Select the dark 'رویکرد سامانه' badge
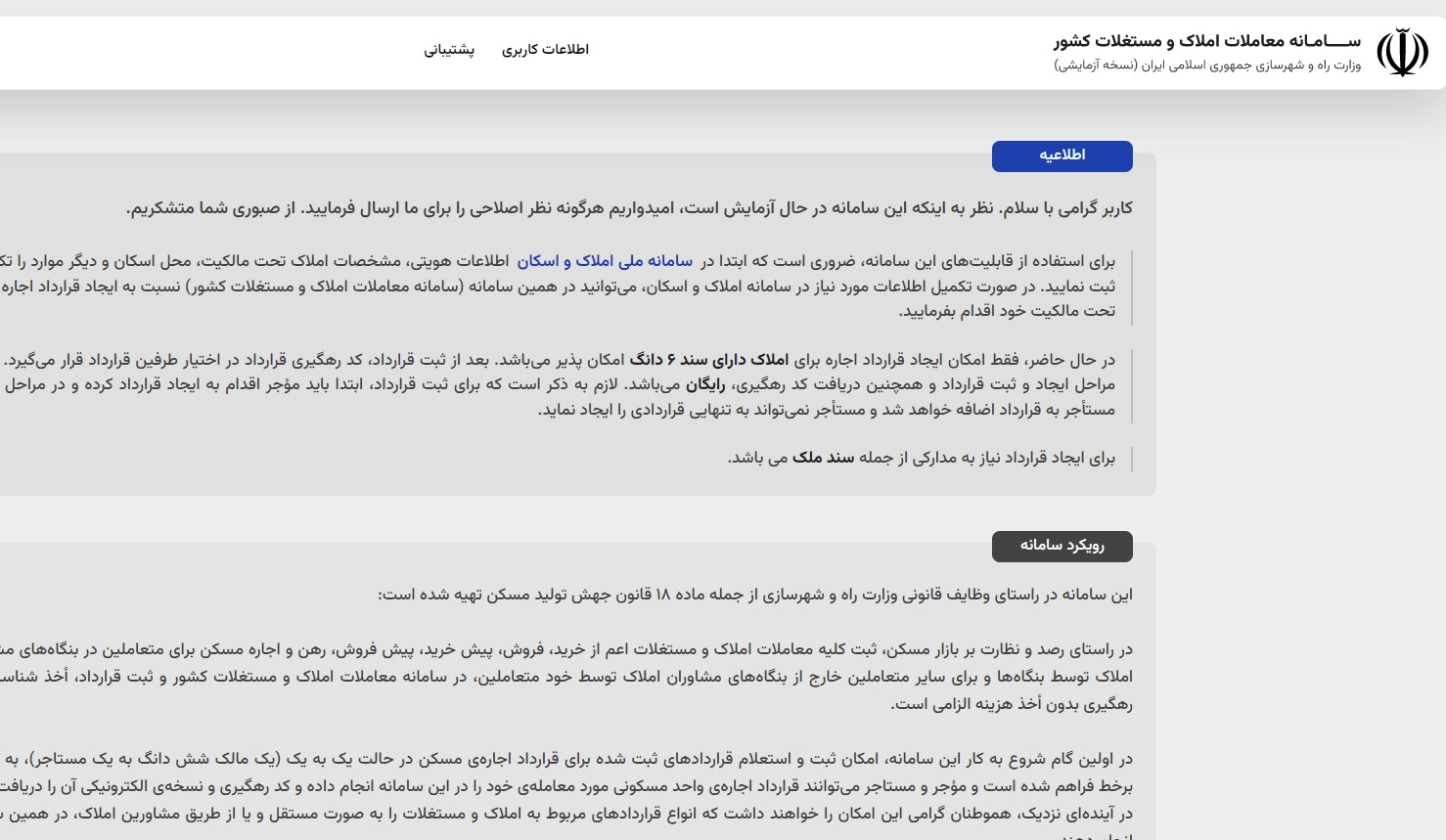The width and height of the screenshot is (1446, 840). (x=1062, y=547)
